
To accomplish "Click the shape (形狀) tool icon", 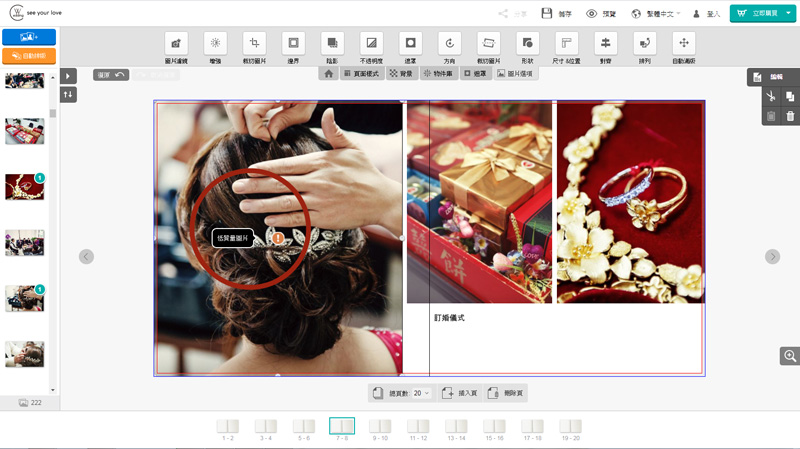I will point(526,43).
